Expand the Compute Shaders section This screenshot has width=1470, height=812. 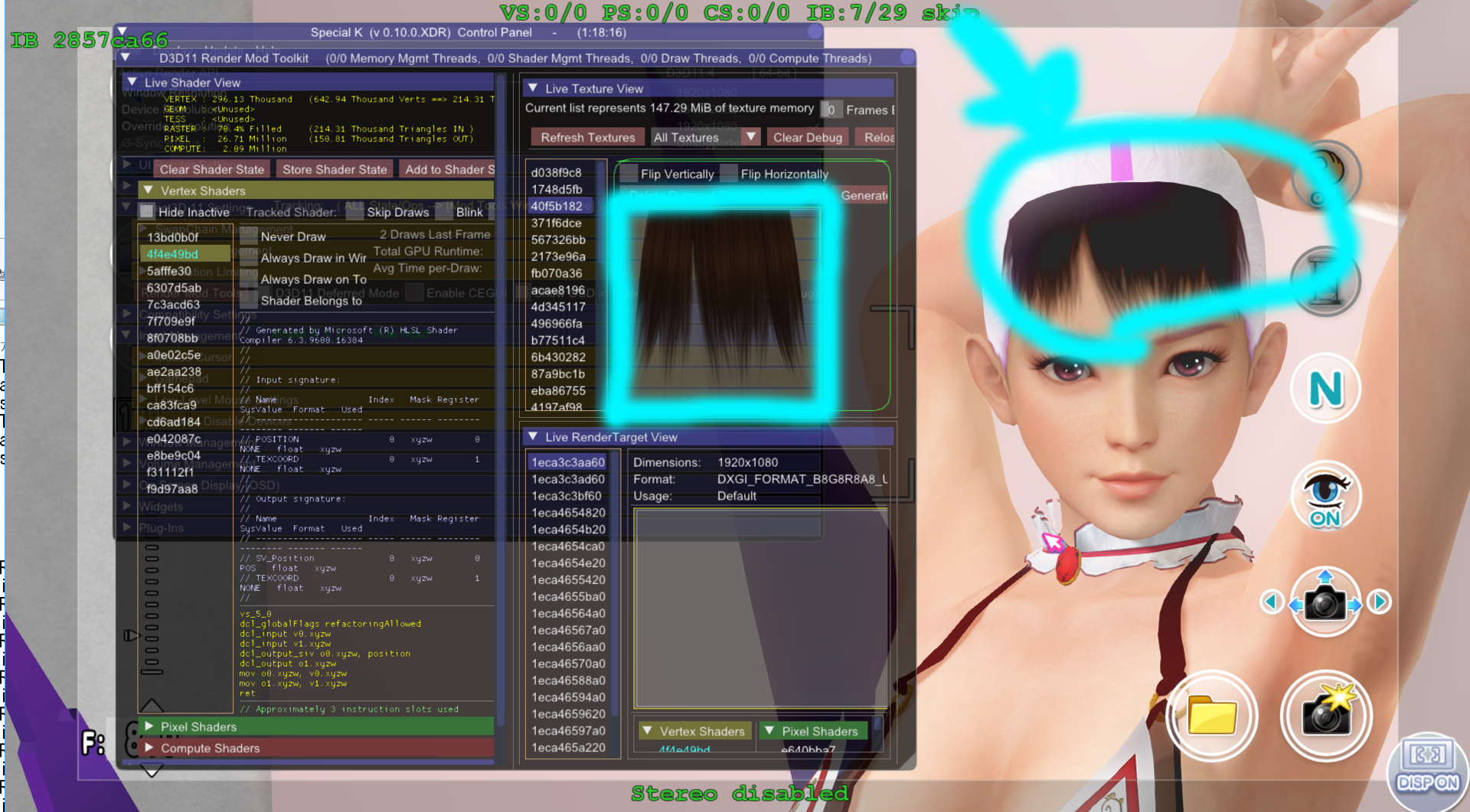pos(149,748)
